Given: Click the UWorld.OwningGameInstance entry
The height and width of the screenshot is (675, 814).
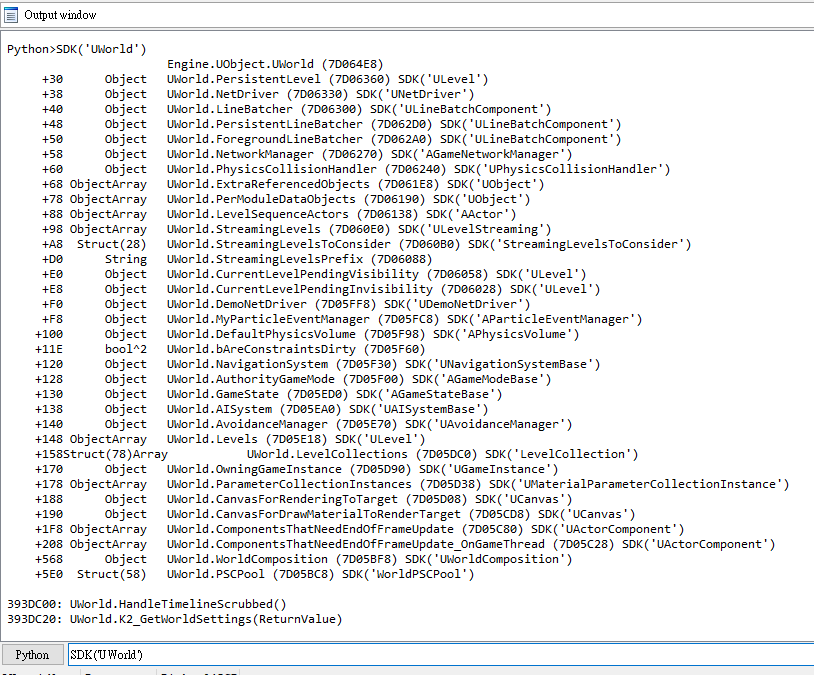Looking at the screenshot, I should point(296,469).
